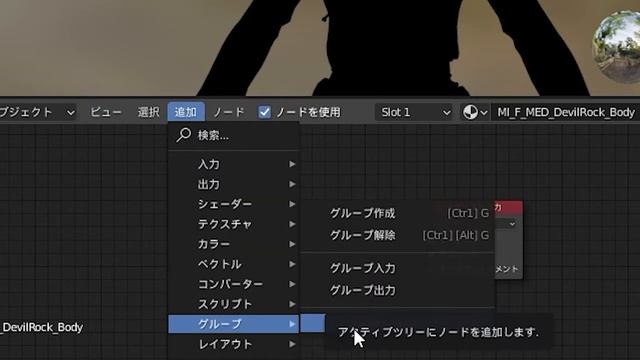Expand the コンバーター submenu
This screenshot has height=360, width=640.
(234, 284)
